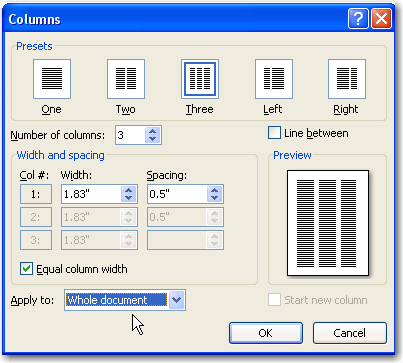This screenshot has width=403, height=363.
Task: Select the One column preset icon
Action: pyautogui.click(x=52, y=79)
